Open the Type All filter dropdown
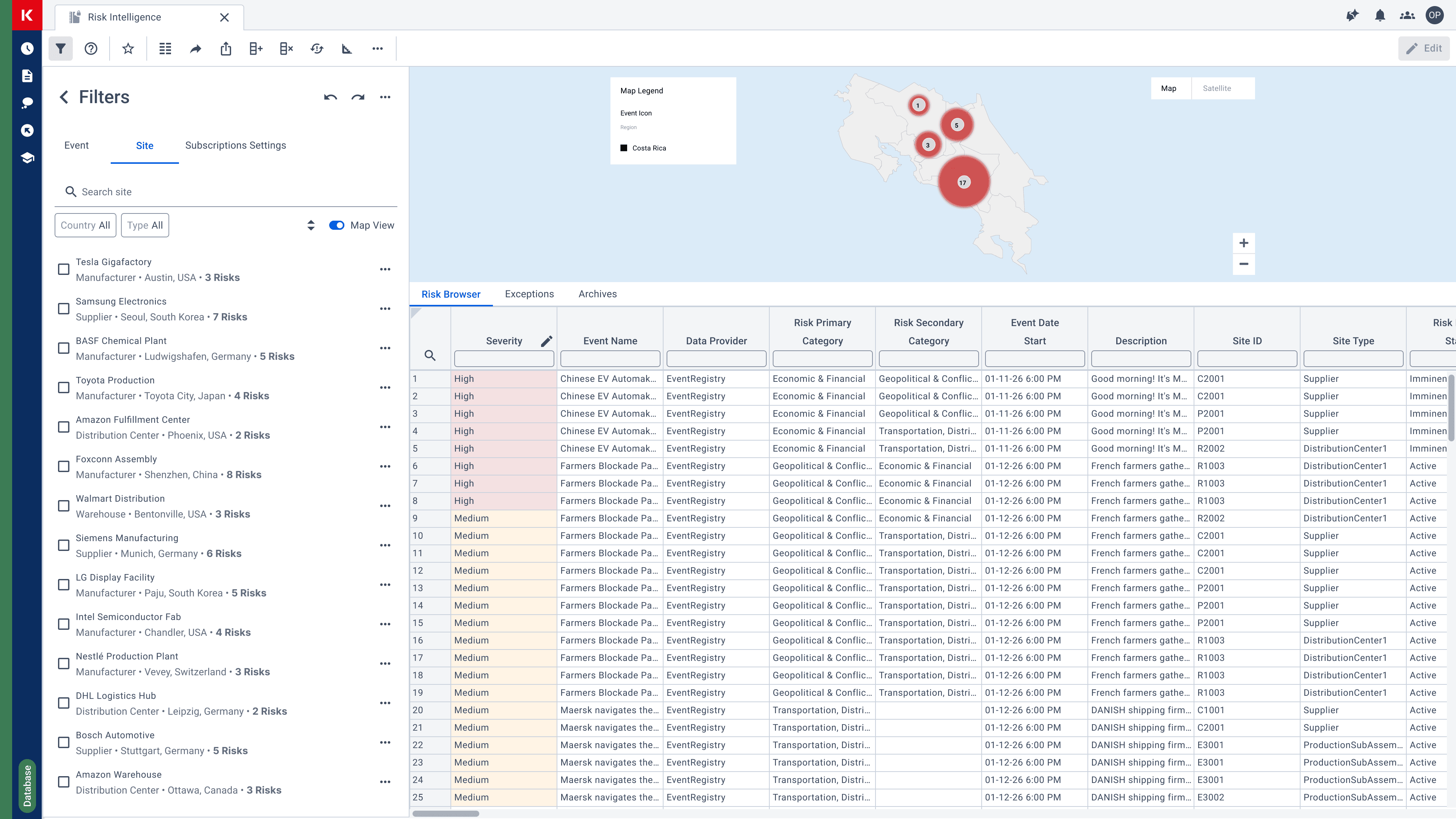The height and width of the screenshot is (819, 1456). (145, 225)
